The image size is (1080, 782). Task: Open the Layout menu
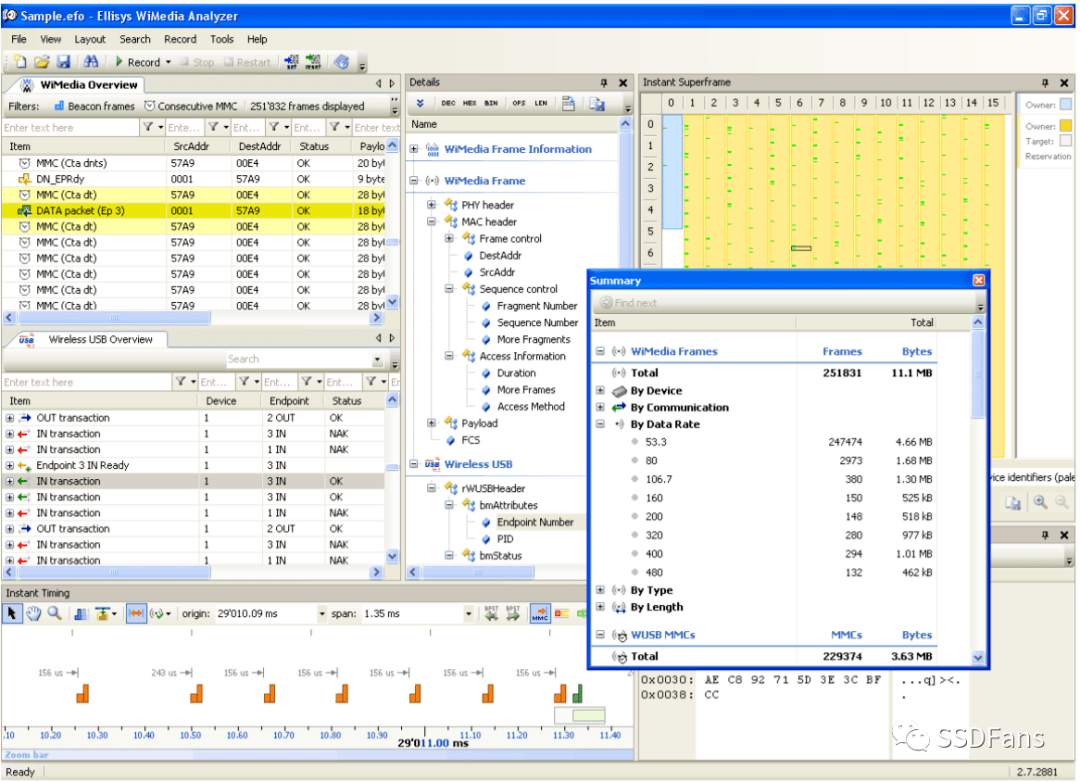click(x=90, y=39)
